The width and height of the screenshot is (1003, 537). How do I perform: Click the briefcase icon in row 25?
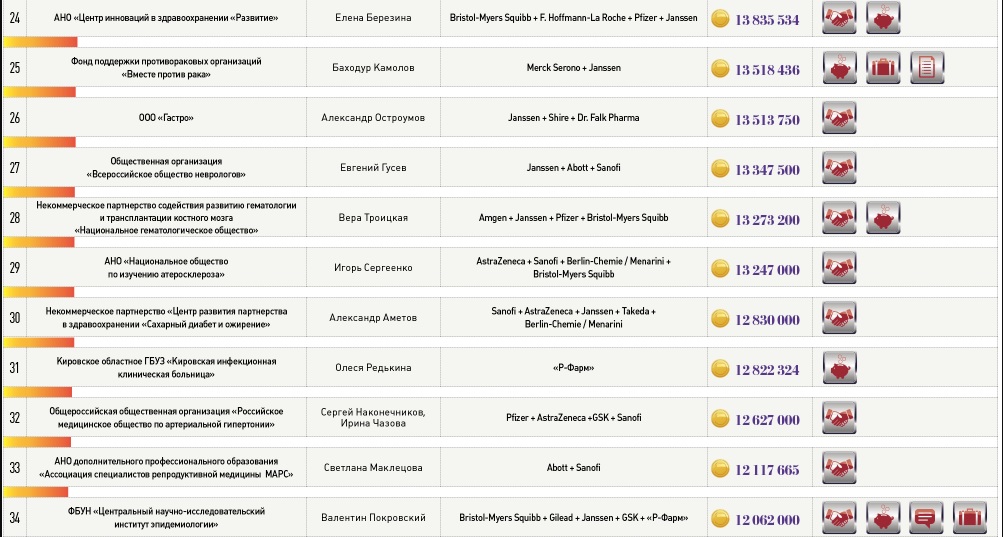tap(882, 68)
